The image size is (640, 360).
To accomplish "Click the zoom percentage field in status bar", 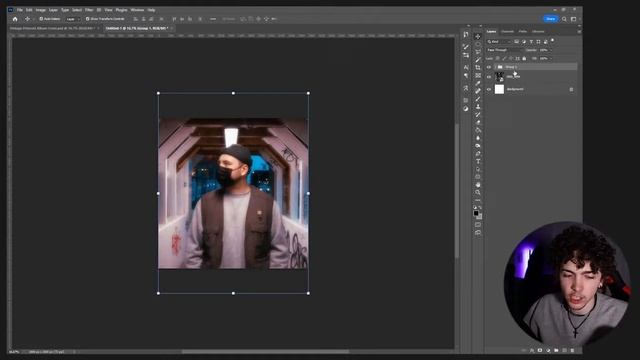I will (14, 351).
